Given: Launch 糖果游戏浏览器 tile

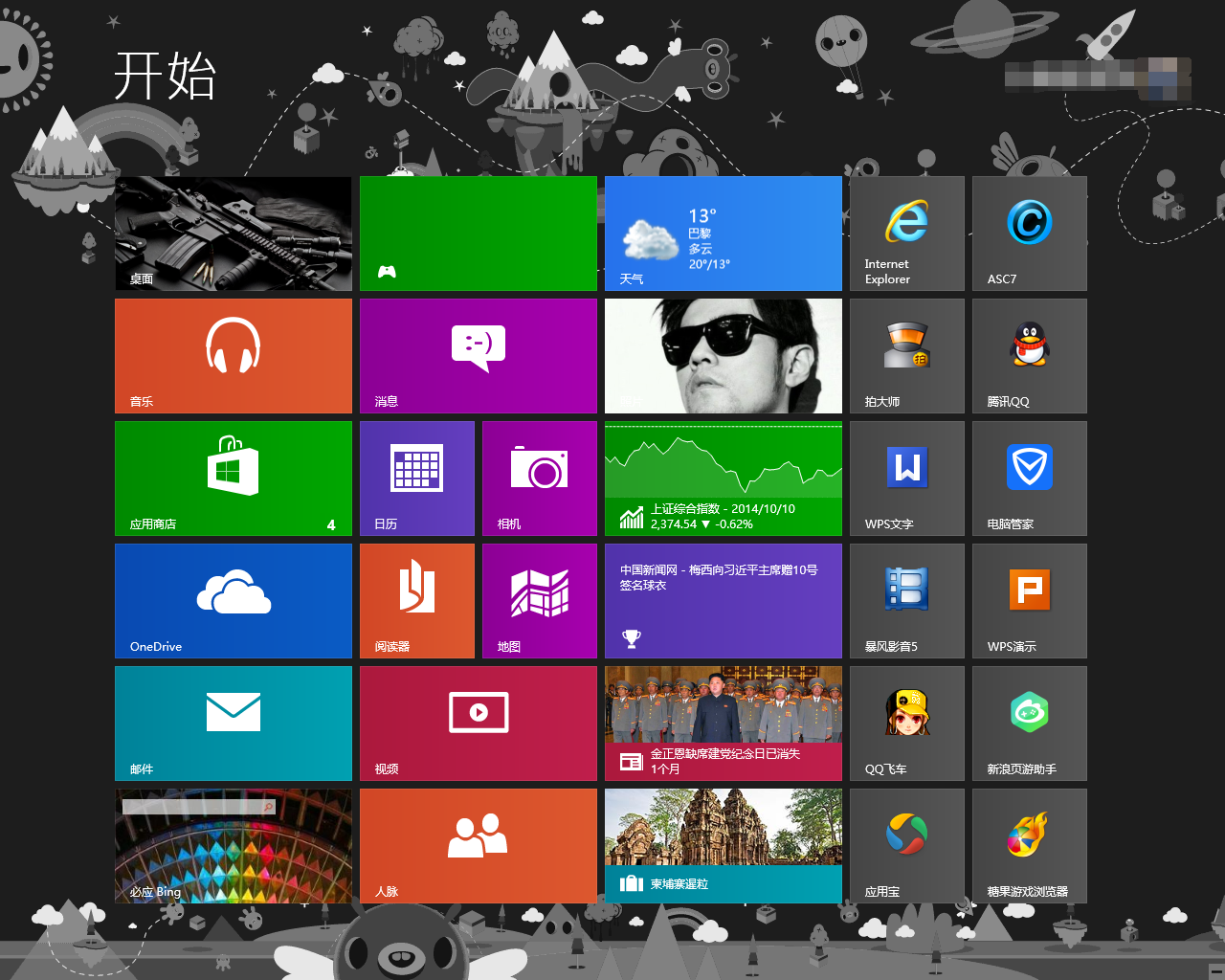Looking at the screenshot, I should (x=1030, y=846).
